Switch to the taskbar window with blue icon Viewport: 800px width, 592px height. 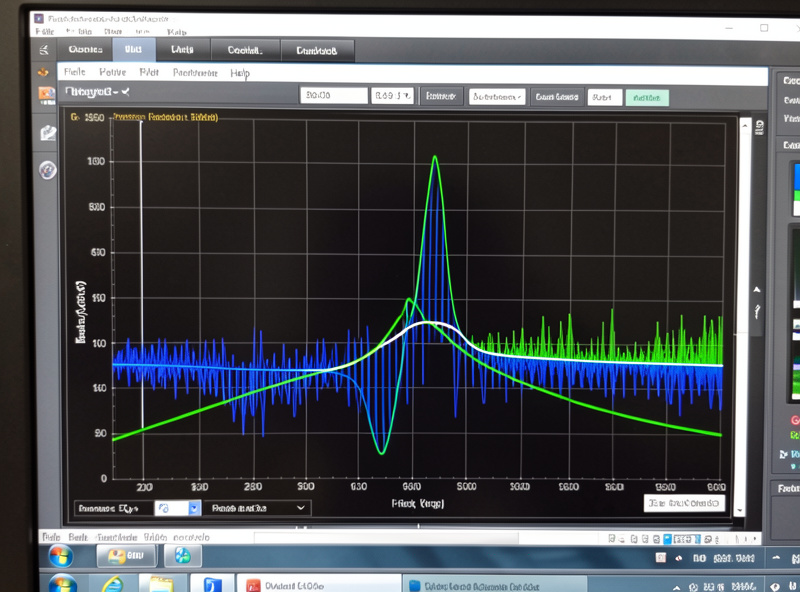pos(495,586)
